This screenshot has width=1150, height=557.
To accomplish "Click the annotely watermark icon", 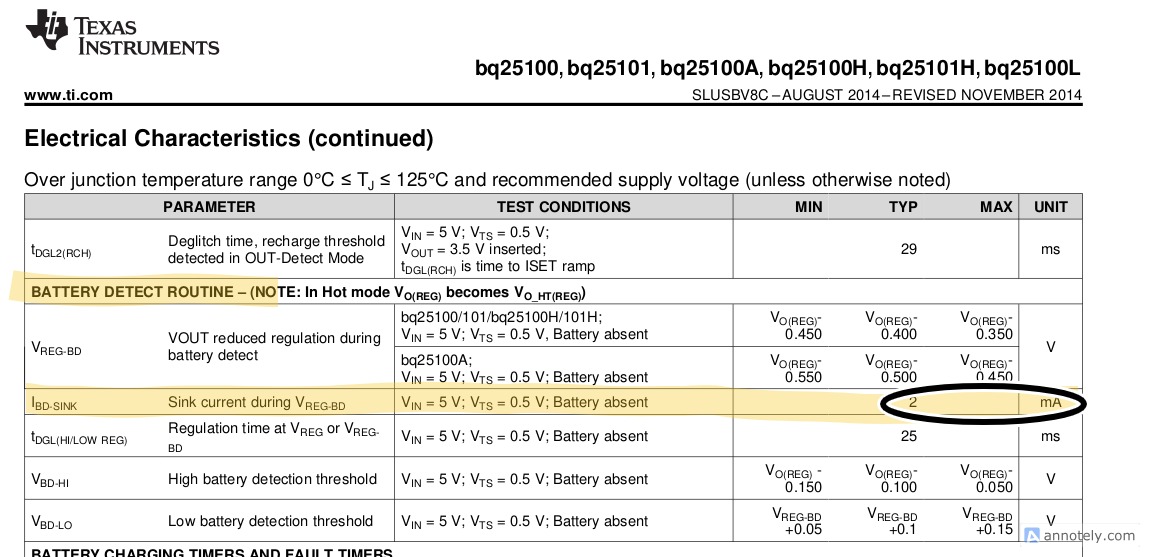I will point(1032,536).
